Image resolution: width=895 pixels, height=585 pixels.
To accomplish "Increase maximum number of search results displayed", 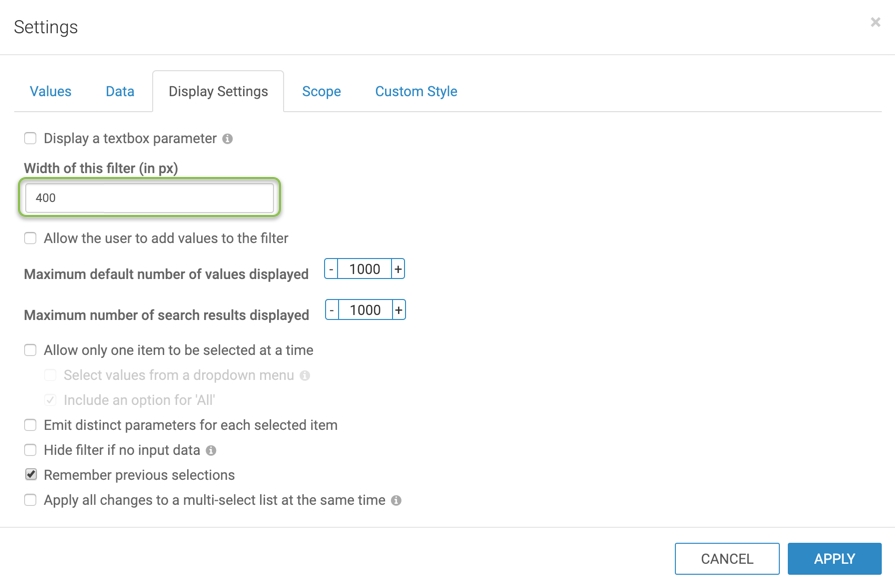I will coord(398,310).
